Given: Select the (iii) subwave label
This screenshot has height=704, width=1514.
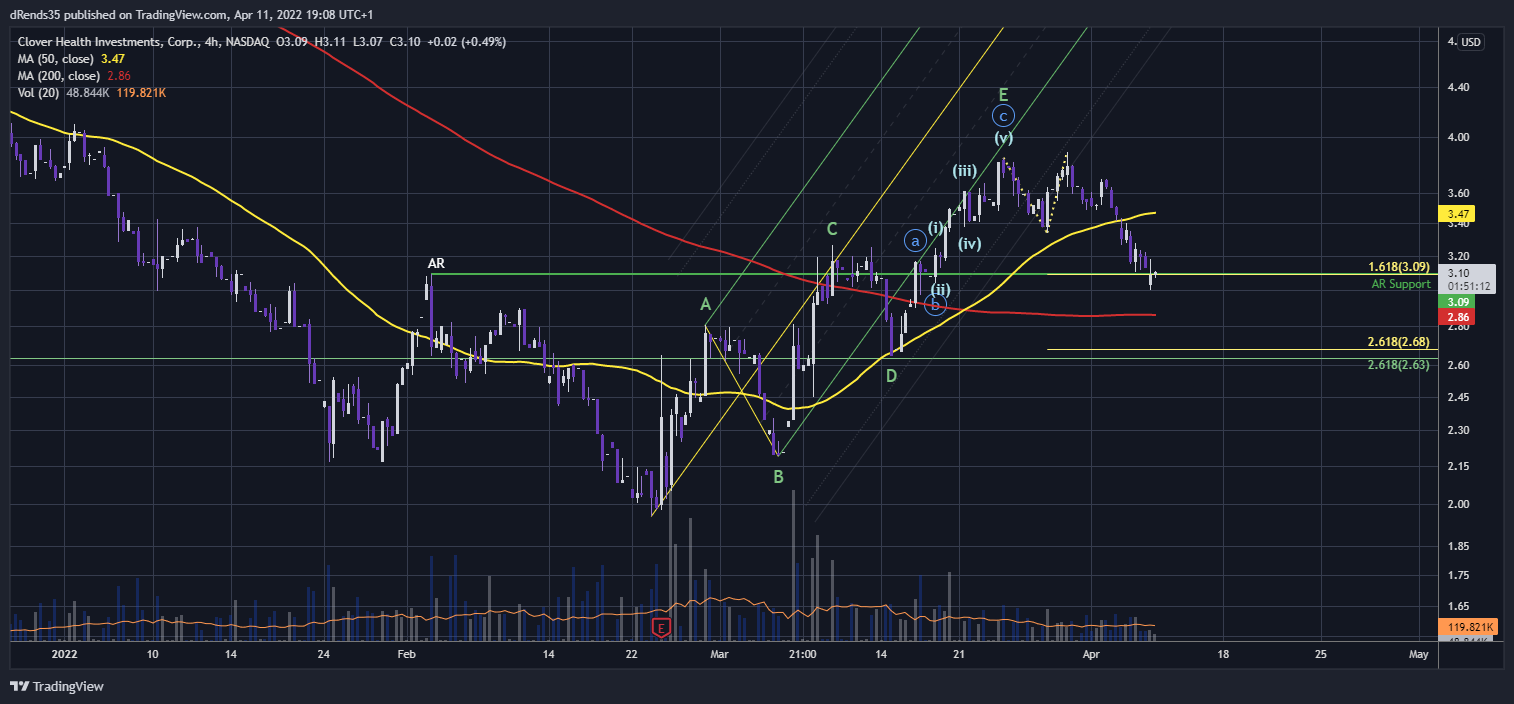Looking at the screenshot, I should tap(964, 171).
